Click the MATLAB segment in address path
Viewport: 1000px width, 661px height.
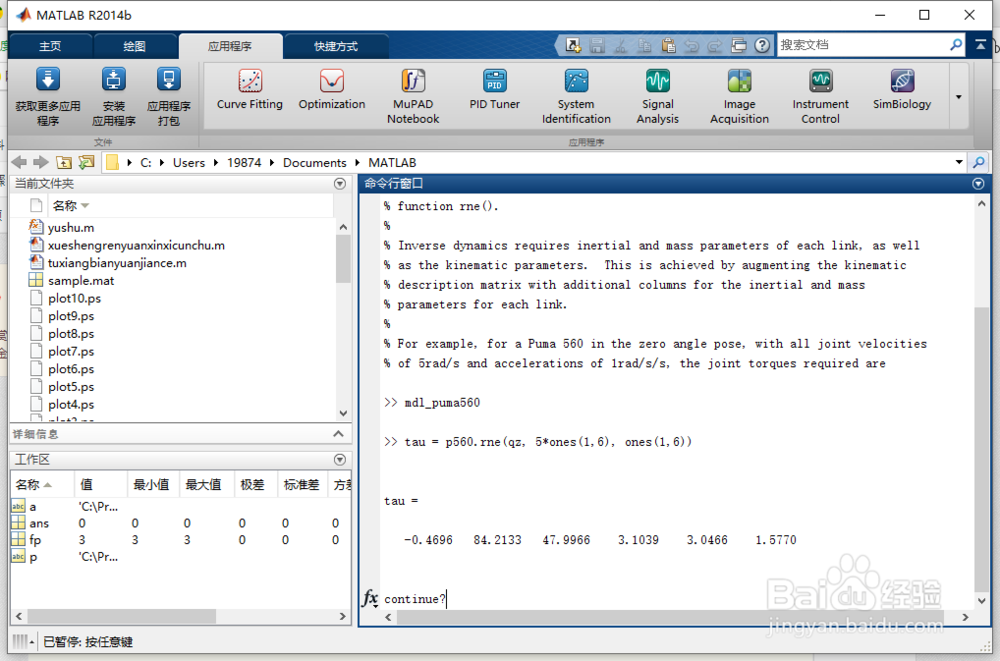pyautogui.click(x=392, y=163)
